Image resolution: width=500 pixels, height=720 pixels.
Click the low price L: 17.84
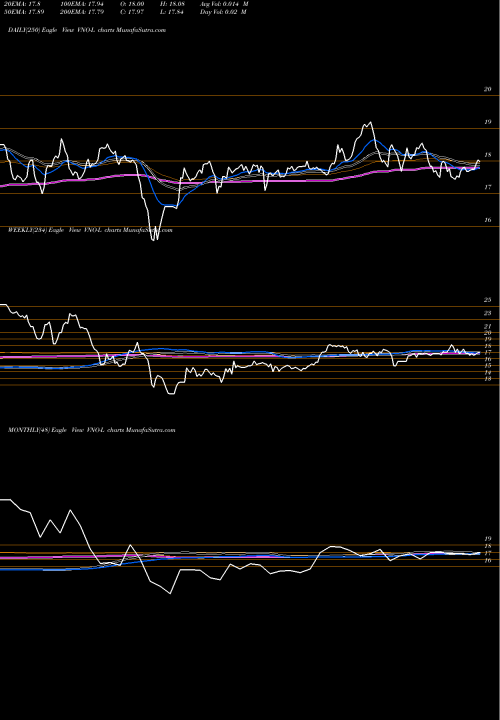pyautogui.click(x=172, y=12)
